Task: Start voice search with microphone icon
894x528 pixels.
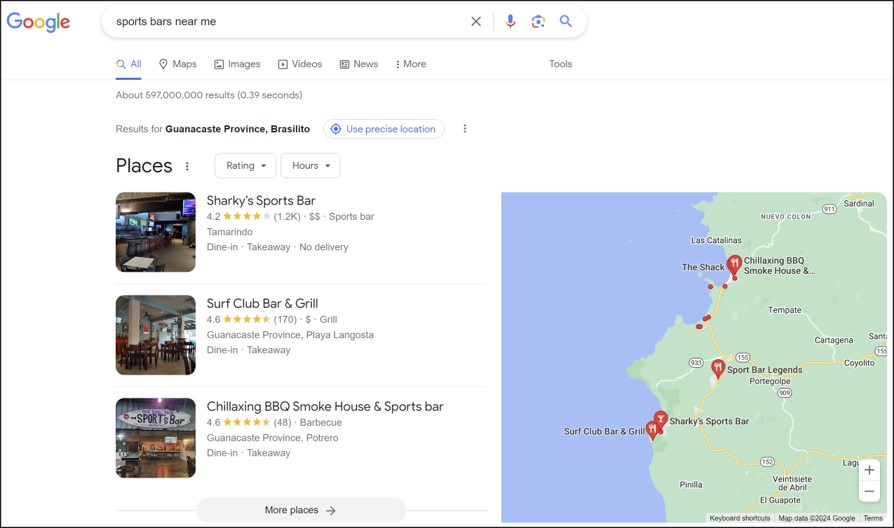Action: [x=510, y=21]
